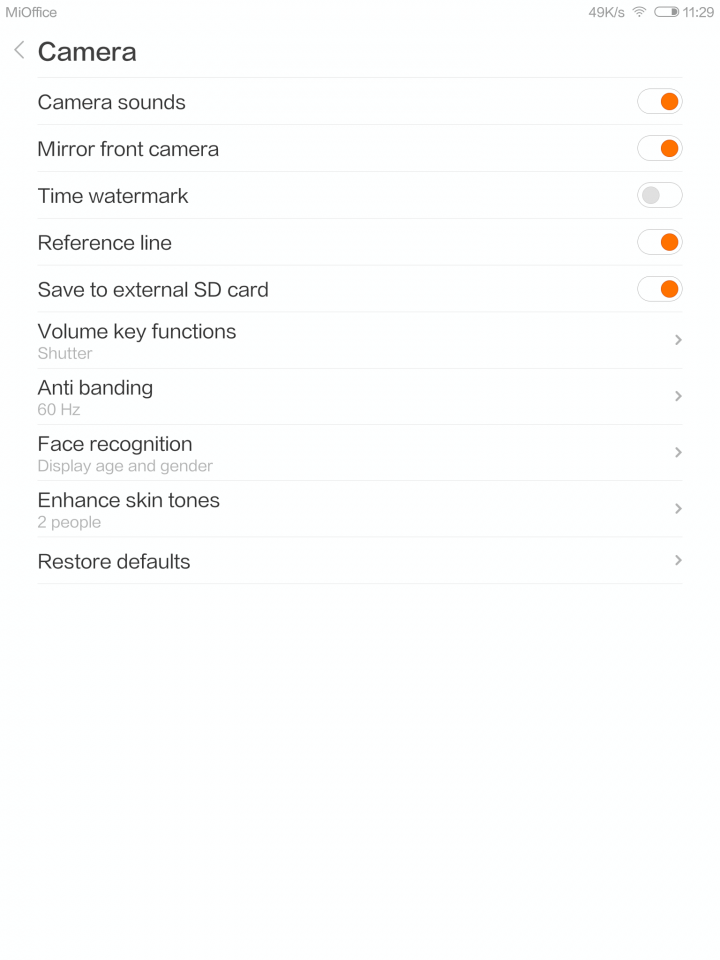
Task: Tap the Wi-Fi signal icon in status bar
Action: click(x=639, y=12)
